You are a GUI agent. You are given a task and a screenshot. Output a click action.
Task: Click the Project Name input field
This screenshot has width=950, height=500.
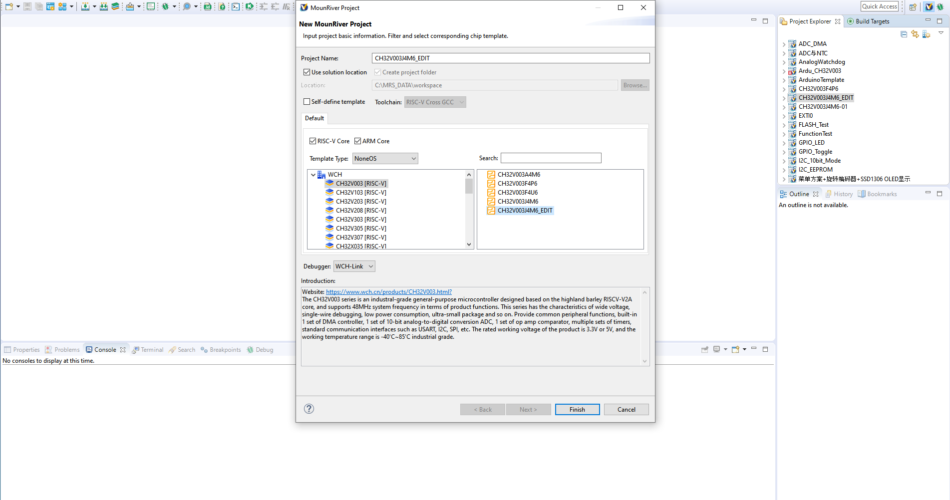[x=511, y=58]
